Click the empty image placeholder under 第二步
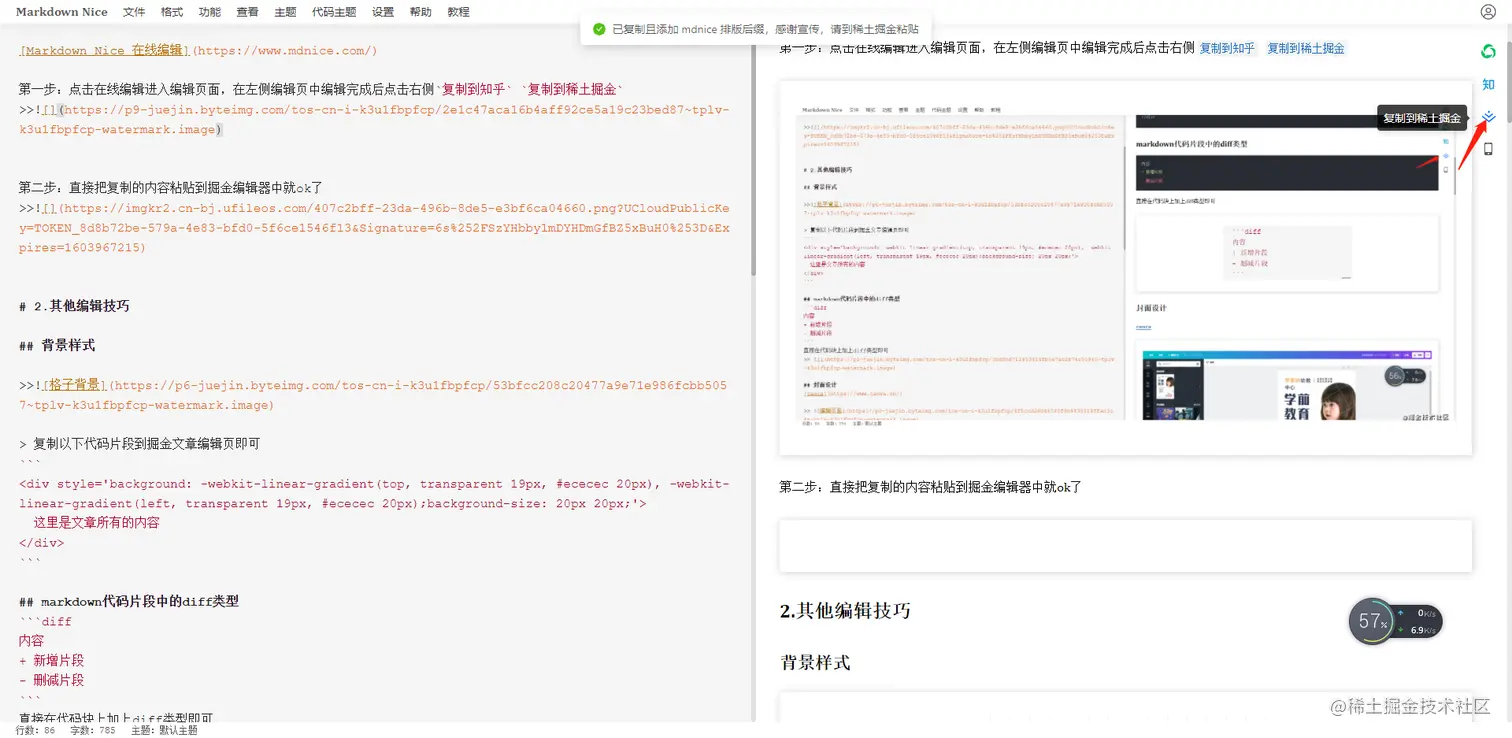The height and width of the screenshot is (738, 1512). (x=1125, y=545)
